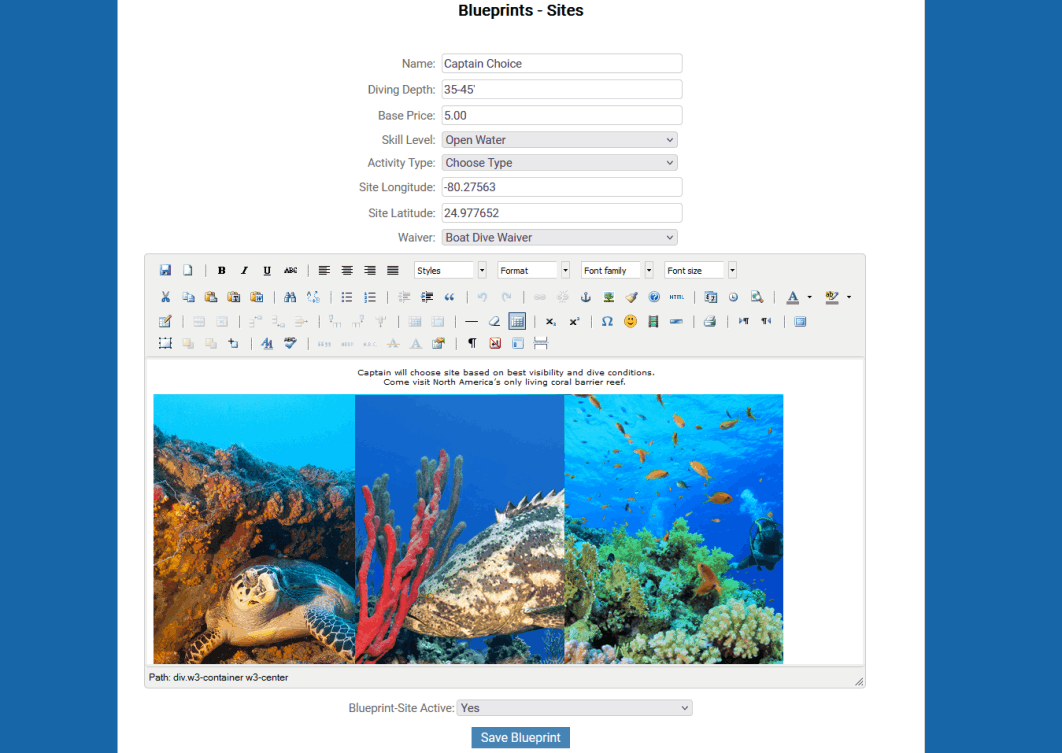Toggle underline formatting in the editor
Image resolution: width=1062 pixels, height=753 pixels.
coord(267,271)
